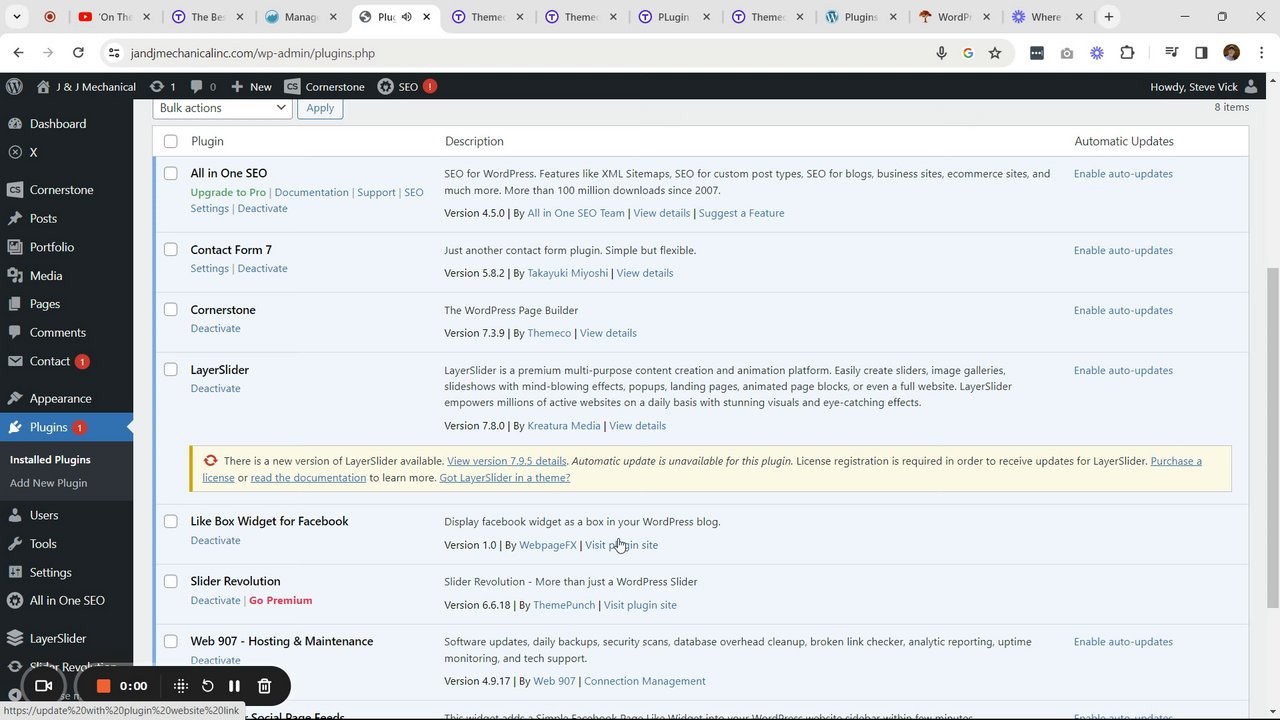Click the WordPress logo in admin bar
The height and width of the screenshot is (720, 1280).
point(14,87)
